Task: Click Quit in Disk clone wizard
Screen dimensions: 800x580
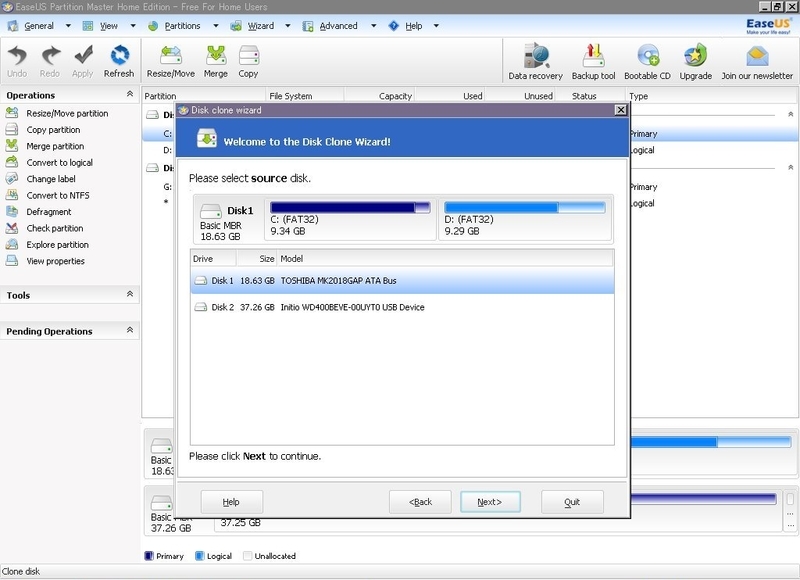Action: [x=572, y=502]
